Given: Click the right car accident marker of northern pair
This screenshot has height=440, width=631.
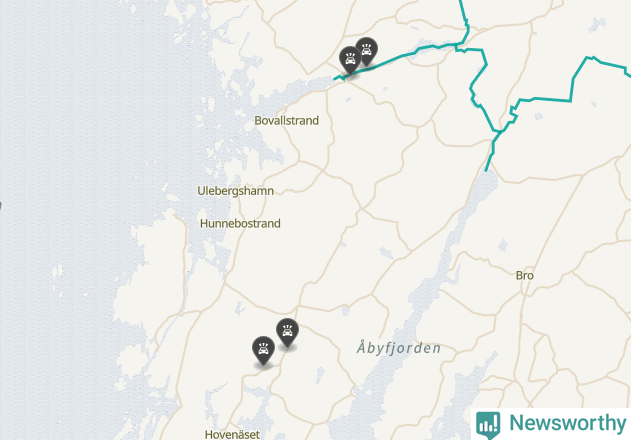Looking at the screenshot, I should (x=367, y=51).
